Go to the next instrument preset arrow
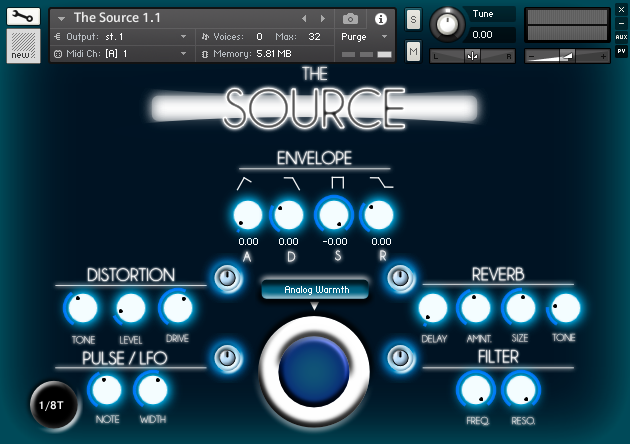This screenshot has height=444, width=630. (322, 18)
